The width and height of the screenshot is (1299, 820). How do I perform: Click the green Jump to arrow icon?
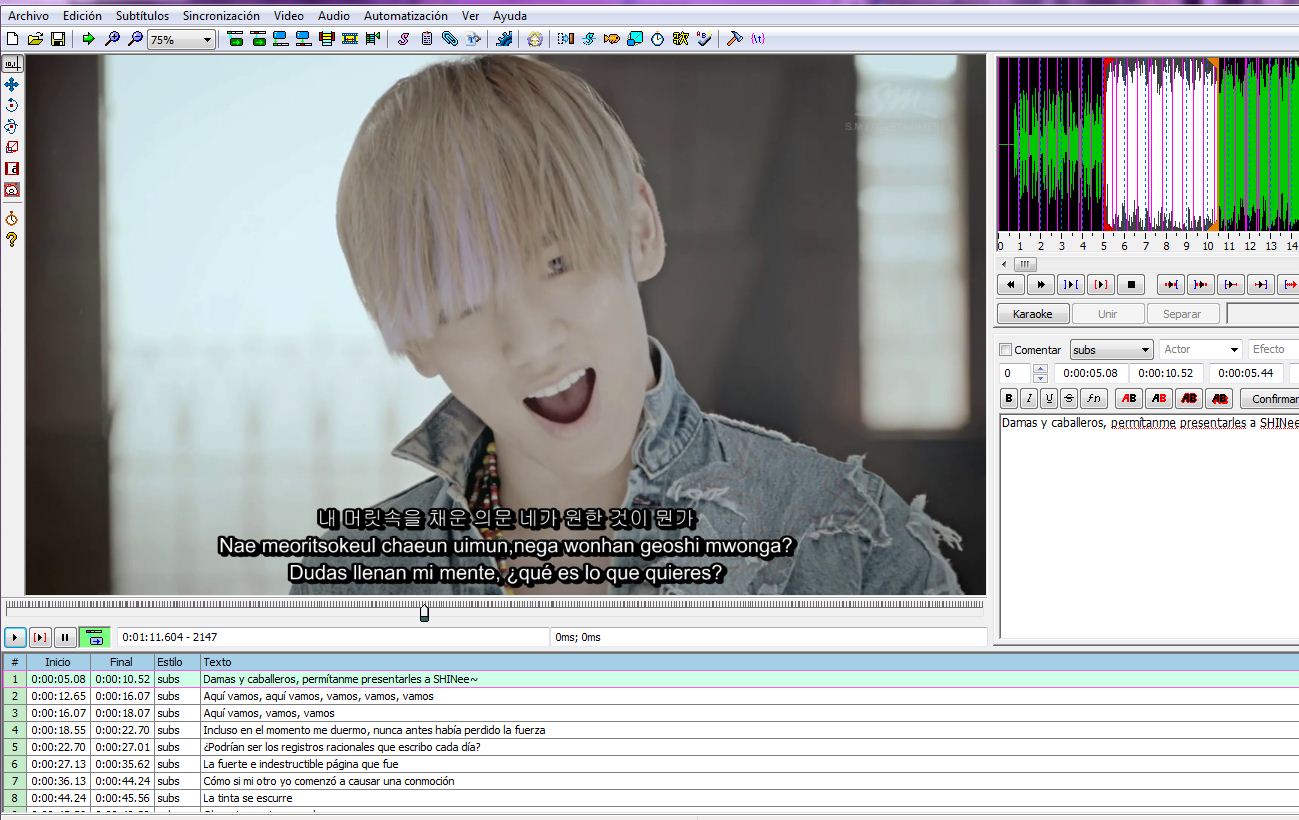coord(88,39)
